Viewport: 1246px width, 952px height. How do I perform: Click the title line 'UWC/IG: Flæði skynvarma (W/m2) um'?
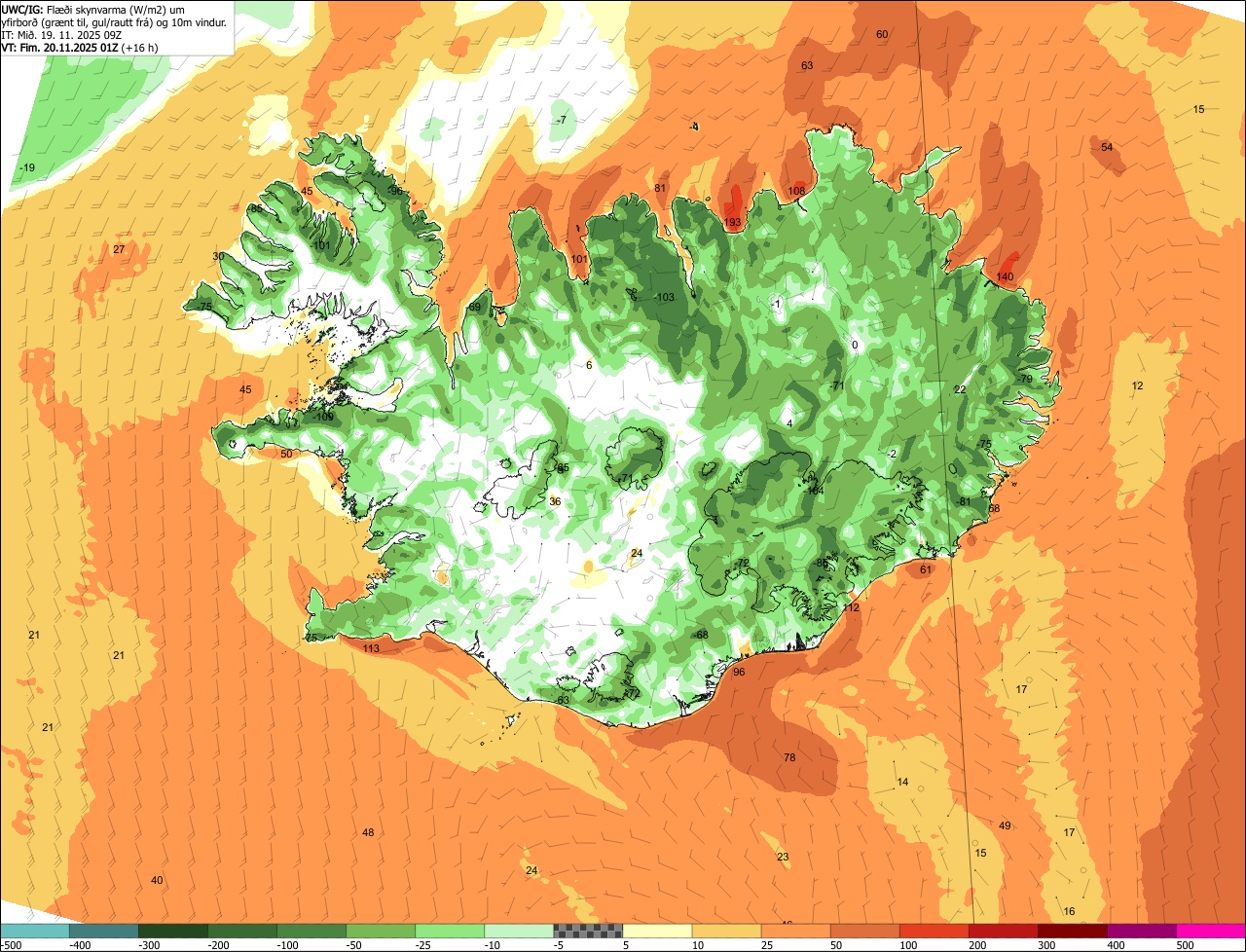[x=92, y=9]
